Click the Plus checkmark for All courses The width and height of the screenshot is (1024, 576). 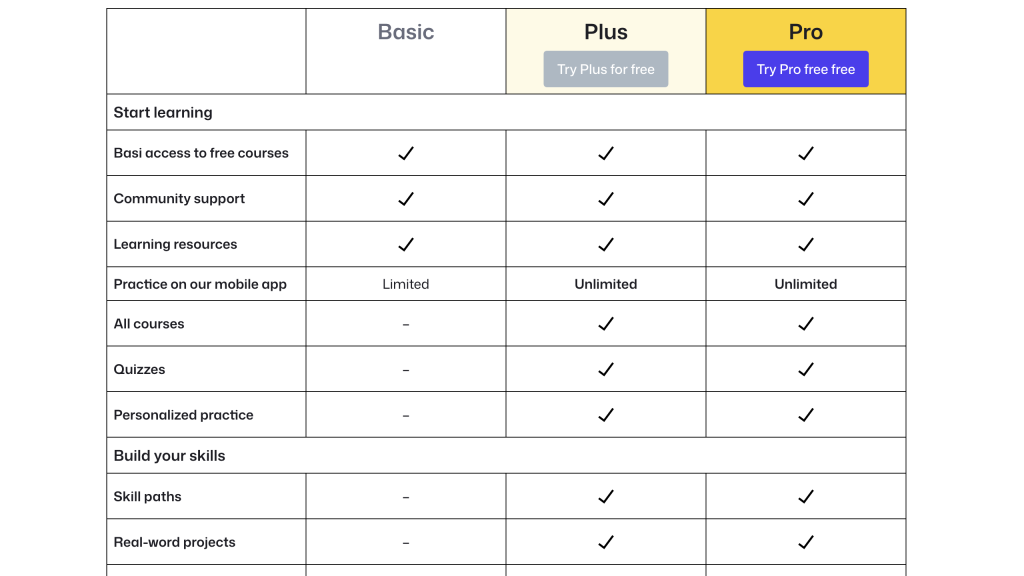[x=605, y=323]
